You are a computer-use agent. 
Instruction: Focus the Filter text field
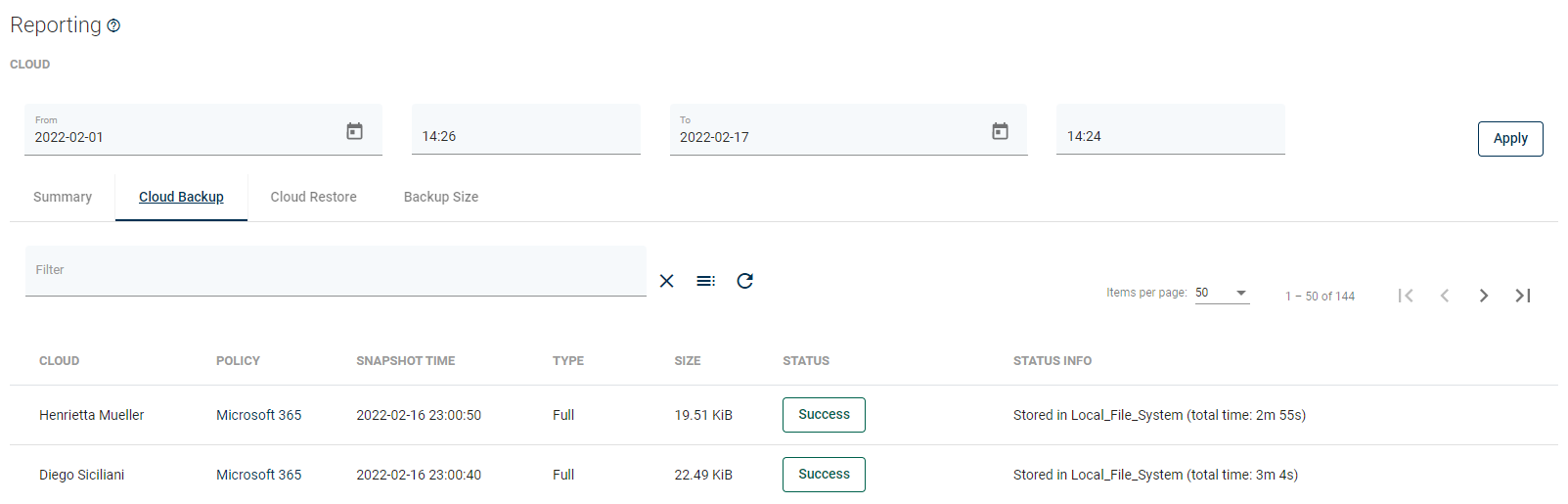(x=335, y=271)
